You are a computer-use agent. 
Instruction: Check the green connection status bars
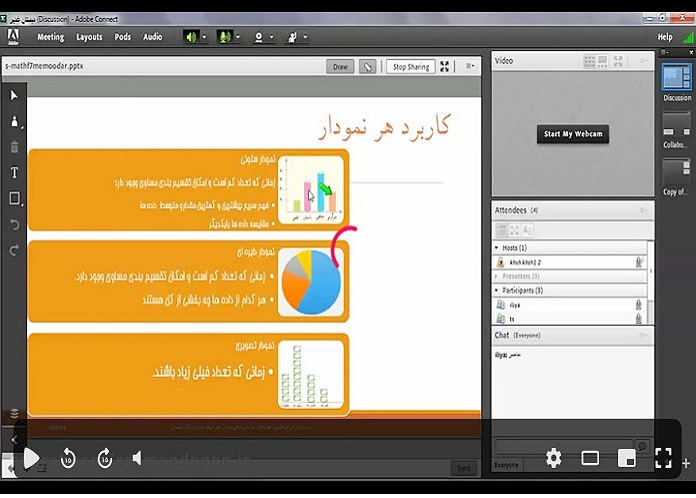688,37
